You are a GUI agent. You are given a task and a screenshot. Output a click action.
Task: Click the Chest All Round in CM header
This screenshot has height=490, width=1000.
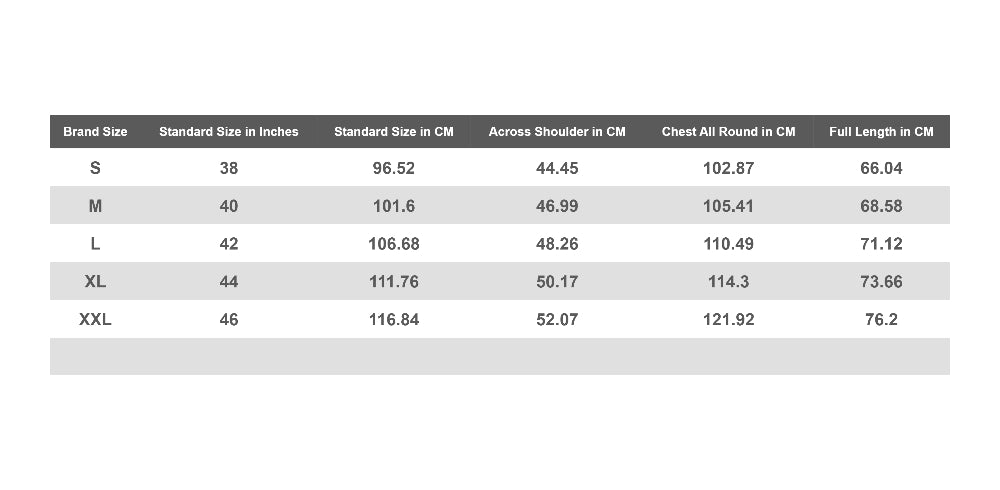(728, 131)
